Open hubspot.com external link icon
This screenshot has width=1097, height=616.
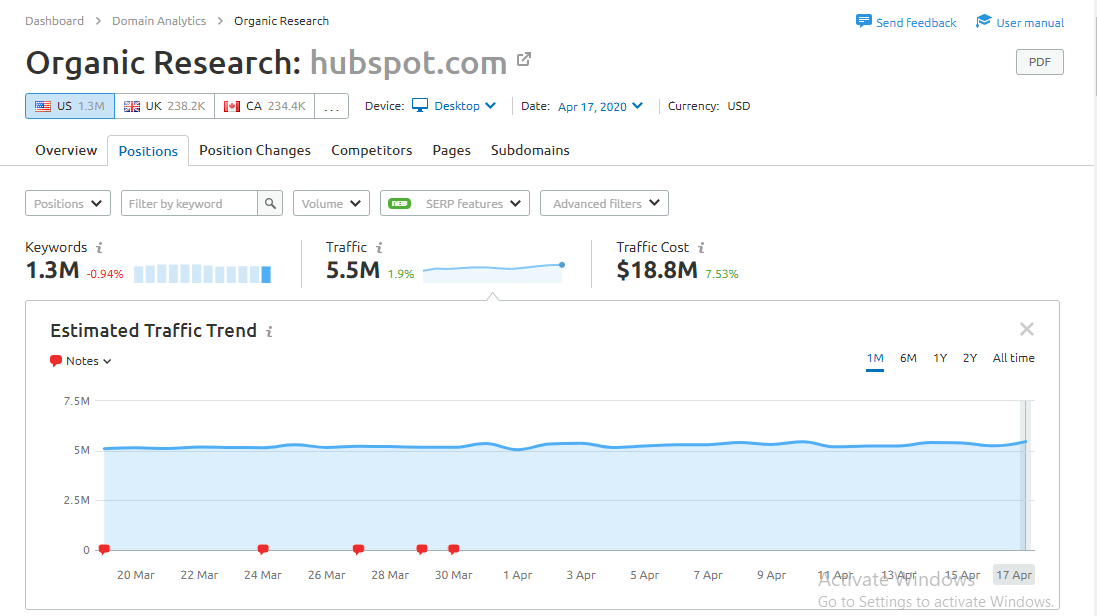click(524, 60)
